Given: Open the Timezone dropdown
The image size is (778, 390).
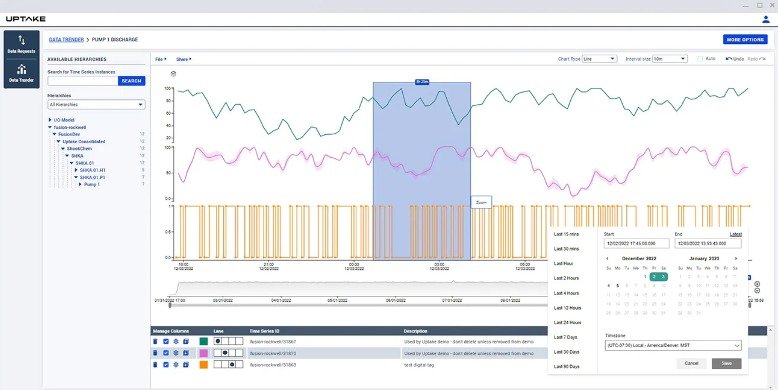Looking at the screenshot, I should (x=673, y=345).
